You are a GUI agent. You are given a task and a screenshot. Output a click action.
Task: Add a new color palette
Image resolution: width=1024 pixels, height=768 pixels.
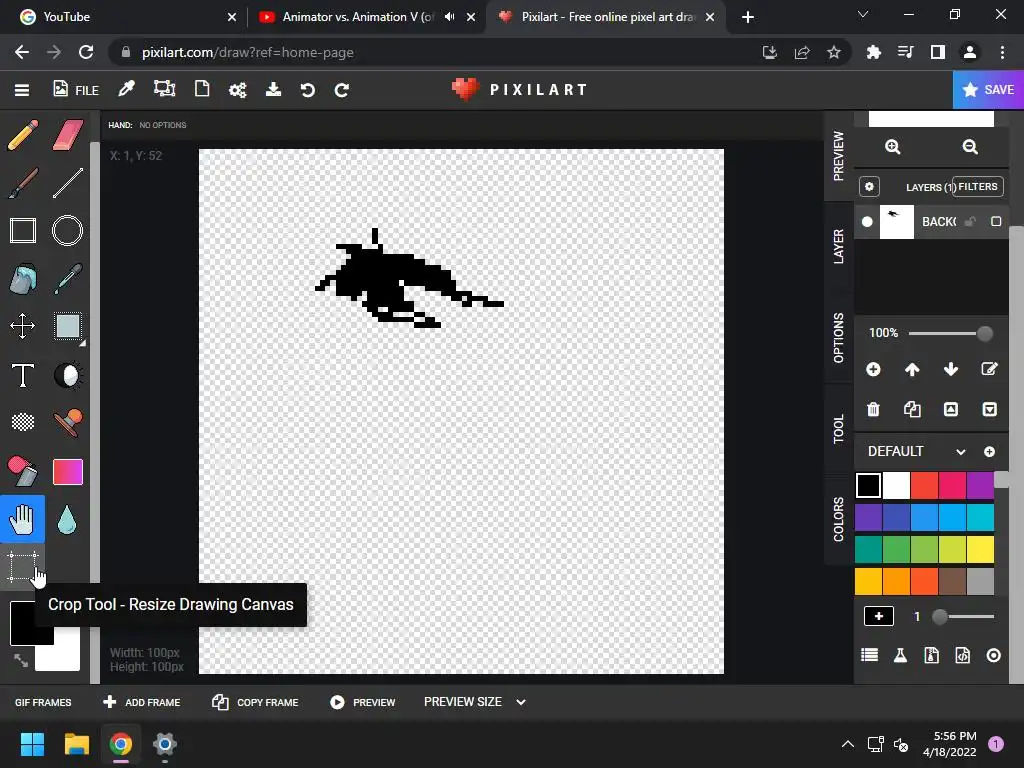click(x=989, y=452)
